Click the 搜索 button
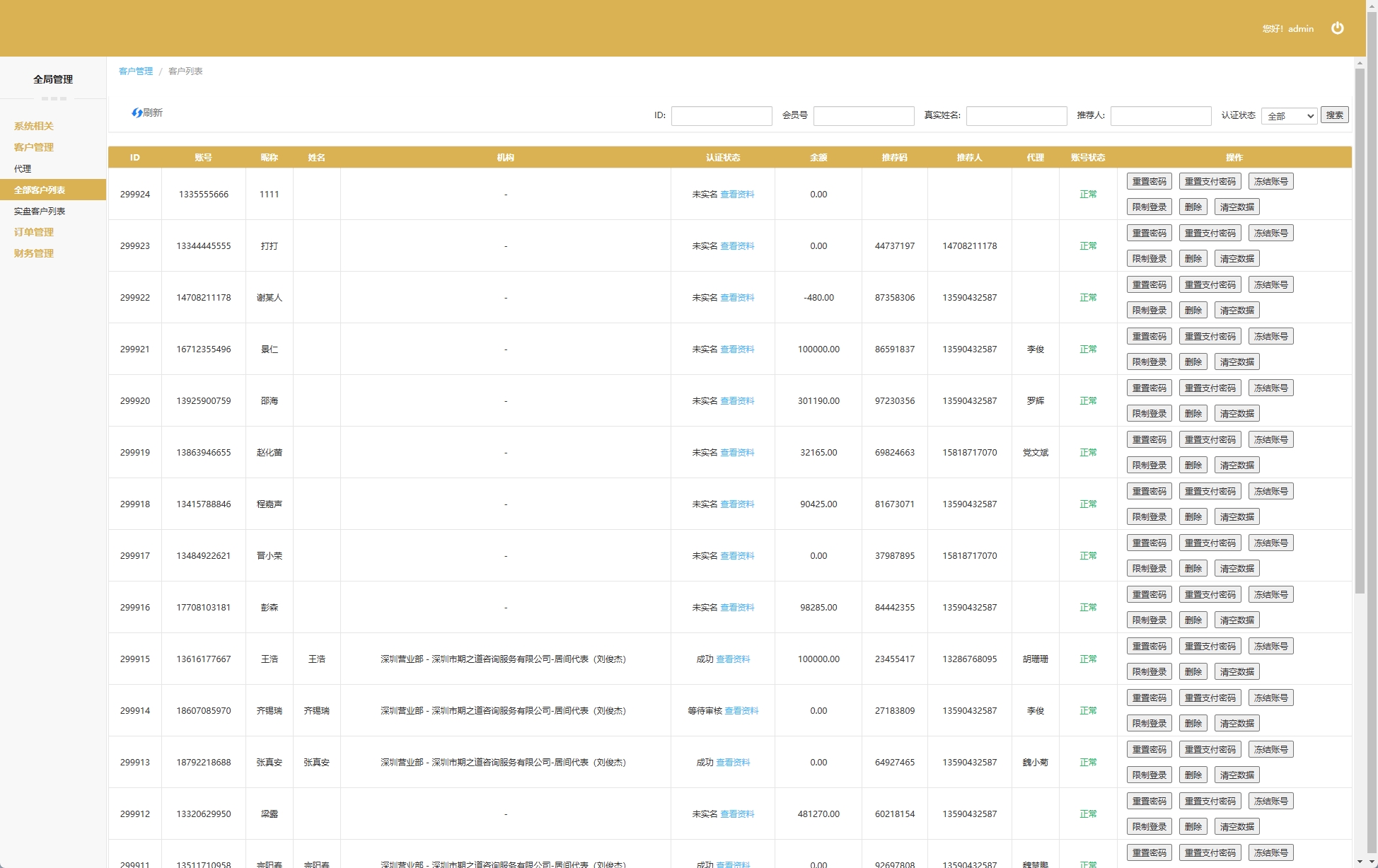1378x868 pixels. 1334,115
